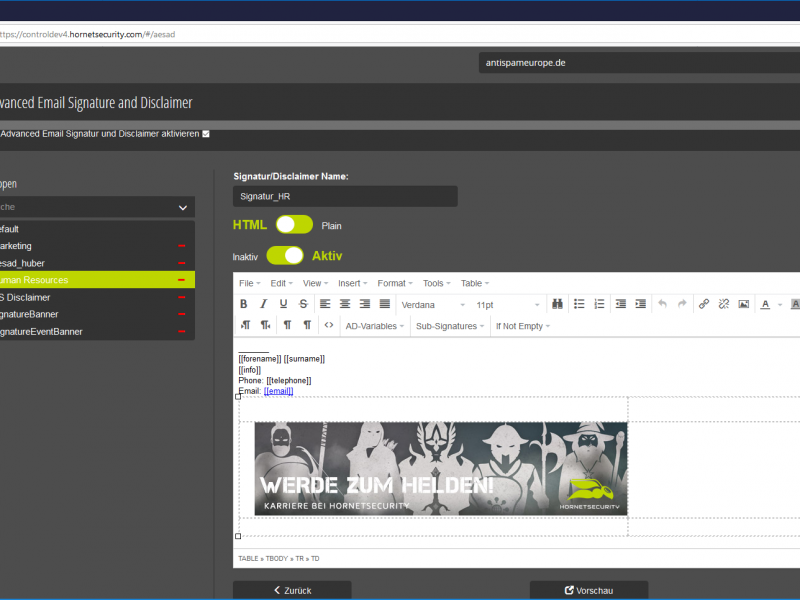Click TABLE in the element path

[x=248, y=559]
